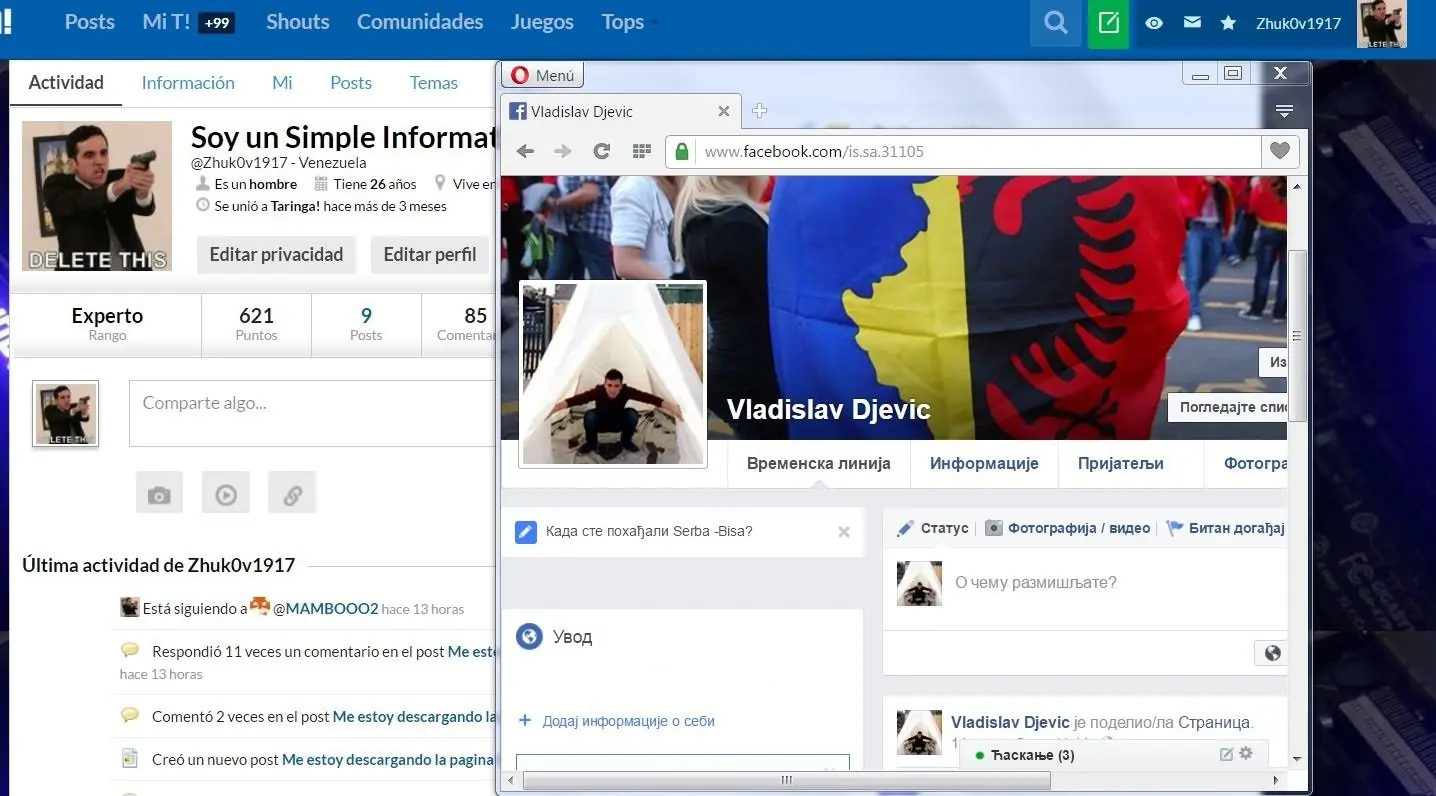
Task: Click the Taringa large profile picture
Action: pos(97,196)
